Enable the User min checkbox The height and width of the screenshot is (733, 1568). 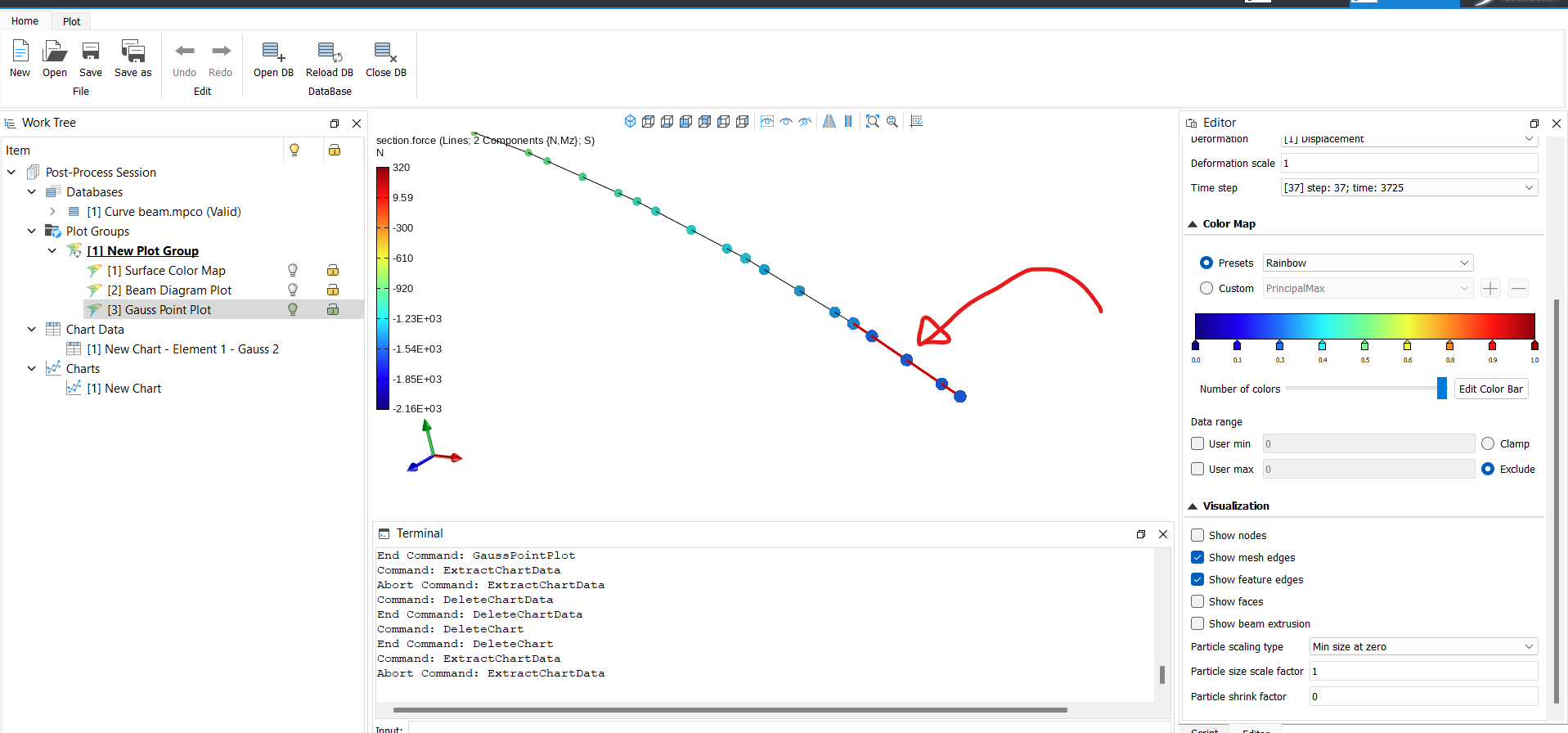(1197, 443)
